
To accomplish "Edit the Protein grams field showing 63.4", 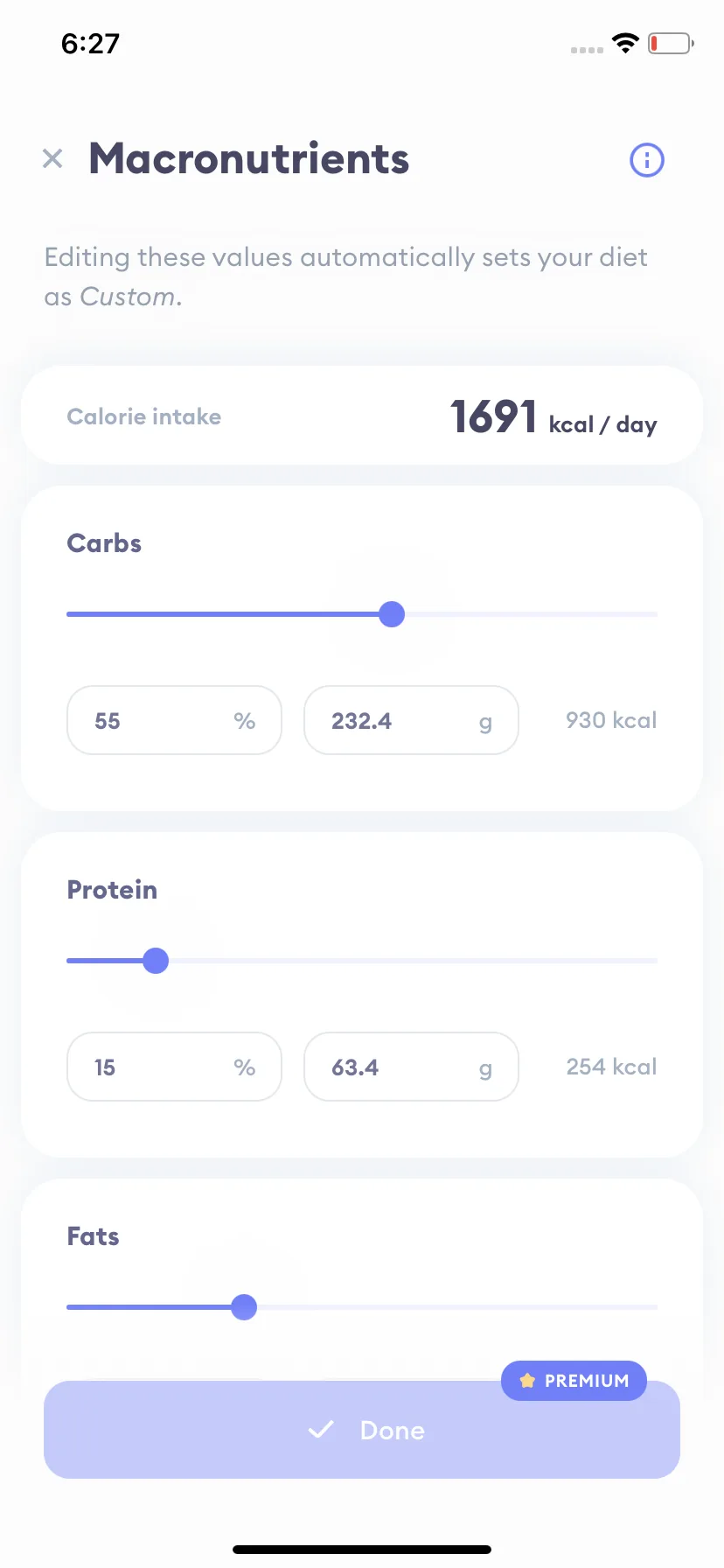I will coord(411,1067).
